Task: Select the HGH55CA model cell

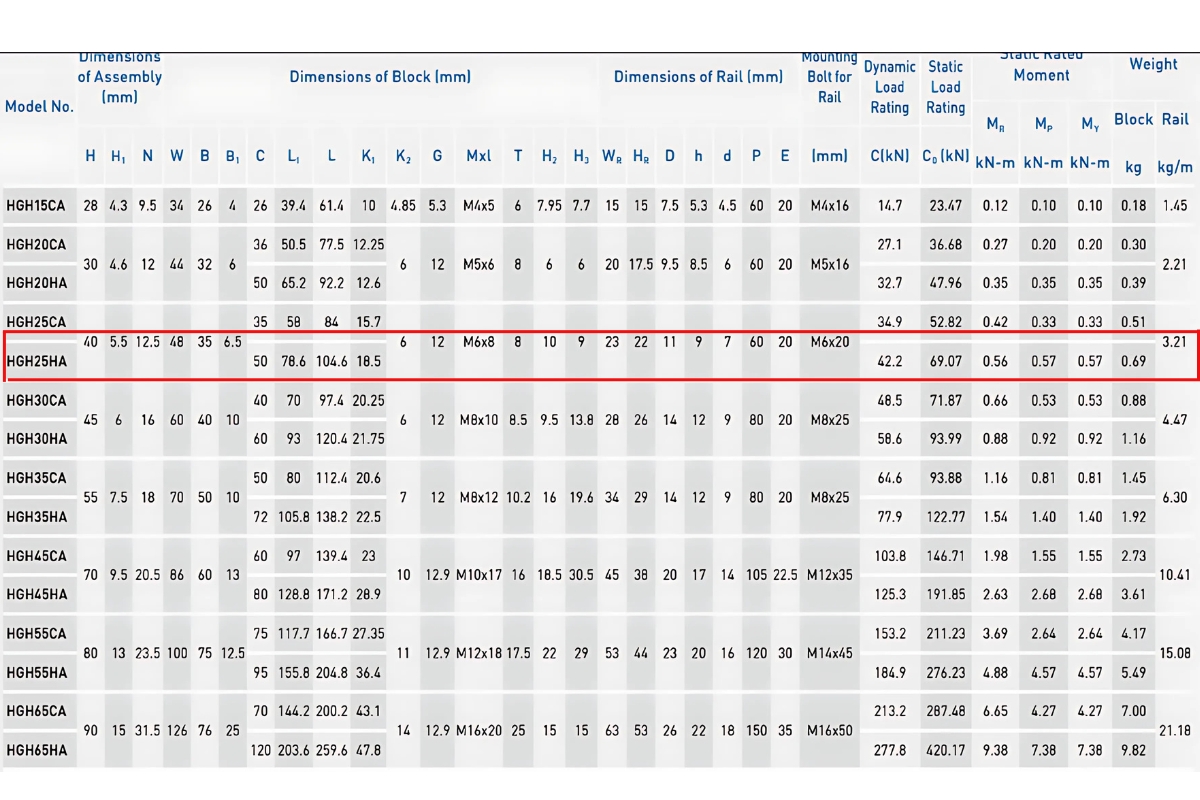Action: (36, 634)
